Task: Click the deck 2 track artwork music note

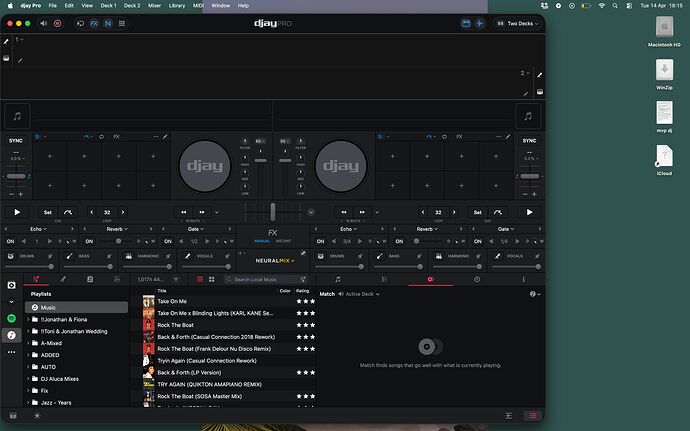Action: click(528, 116)
